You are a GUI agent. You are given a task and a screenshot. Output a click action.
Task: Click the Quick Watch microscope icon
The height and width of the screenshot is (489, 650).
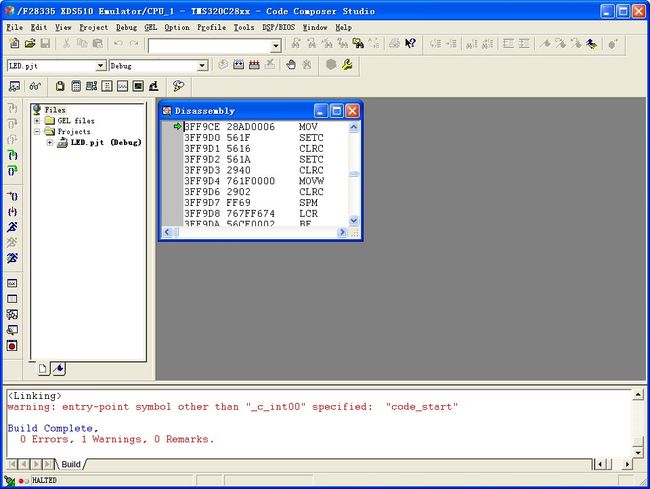click(x=154, y=86)
